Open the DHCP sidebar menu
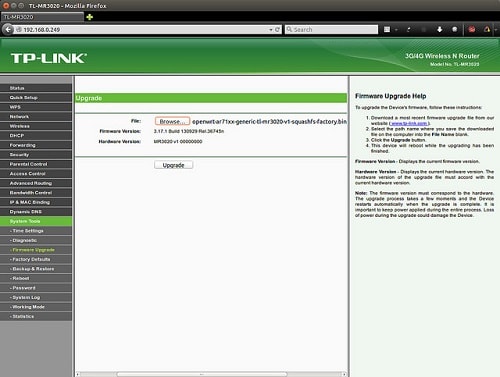Viewport: 500px width, 377px height. pos(36,136)
